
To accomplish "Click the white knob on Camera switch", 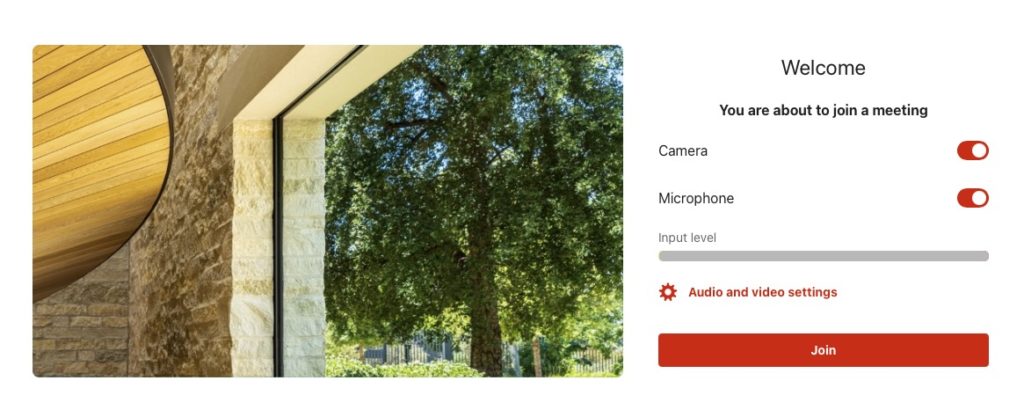I will (x=979, y=151).
